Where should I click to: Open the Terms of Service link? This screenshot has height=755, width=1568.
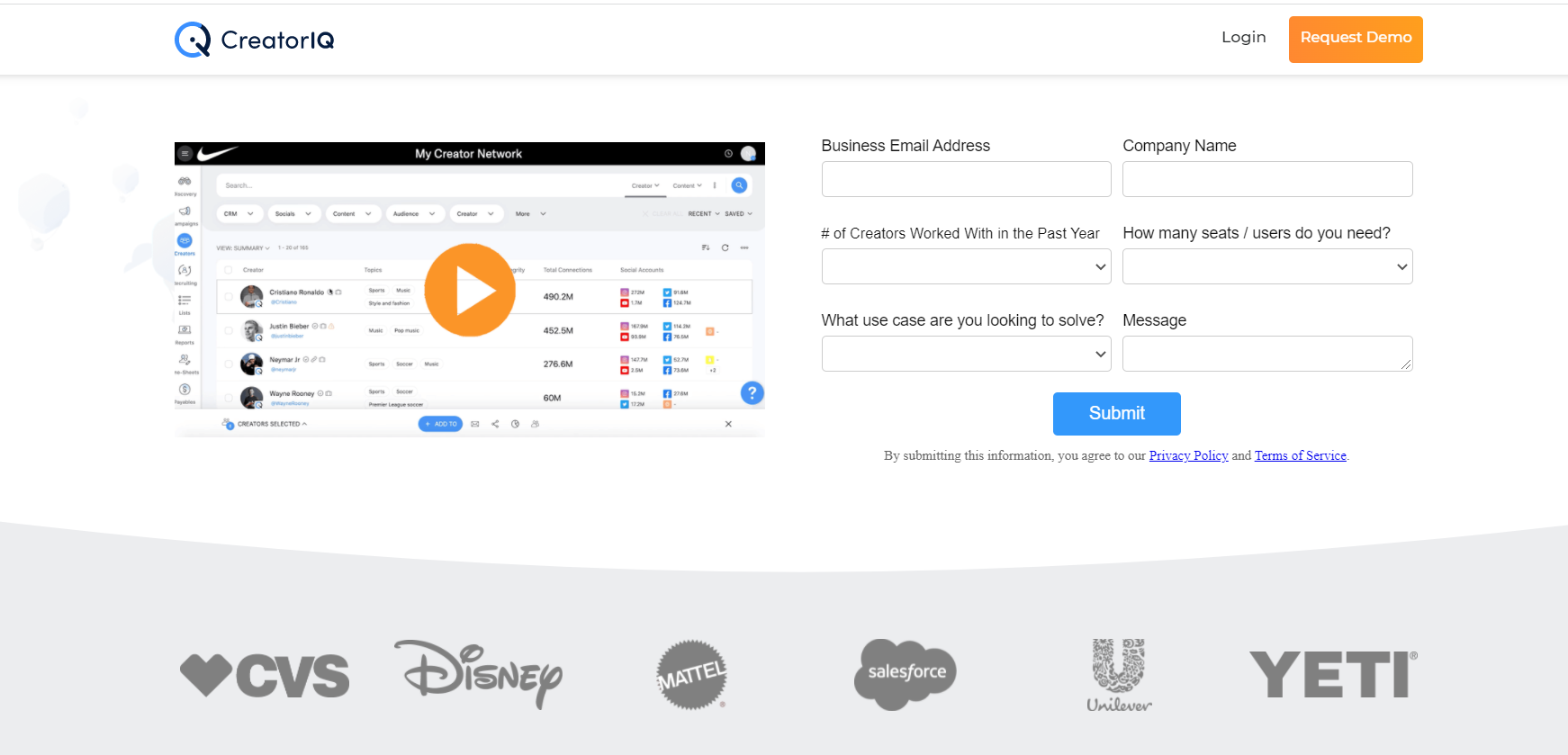tap(1301, 455)
